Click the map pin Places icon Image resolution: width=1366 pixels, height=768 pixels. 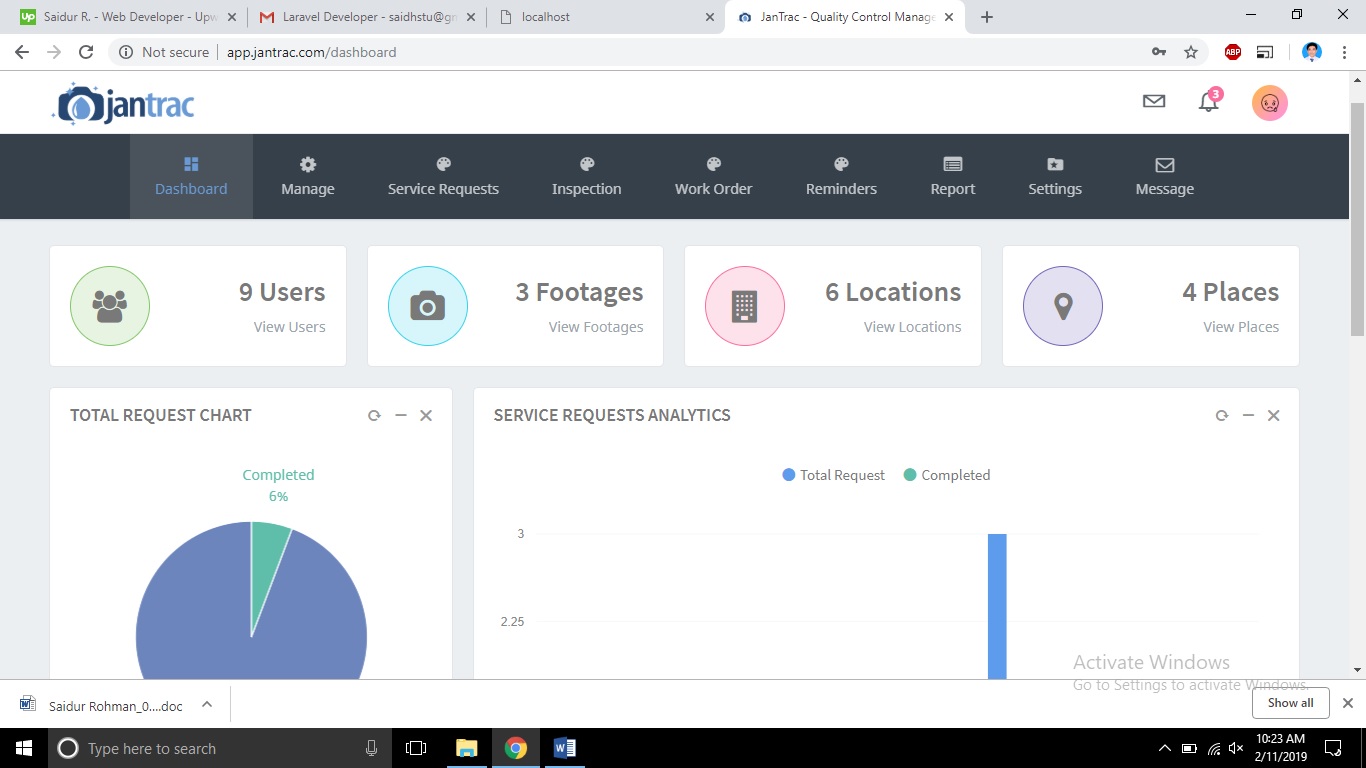1062,306
